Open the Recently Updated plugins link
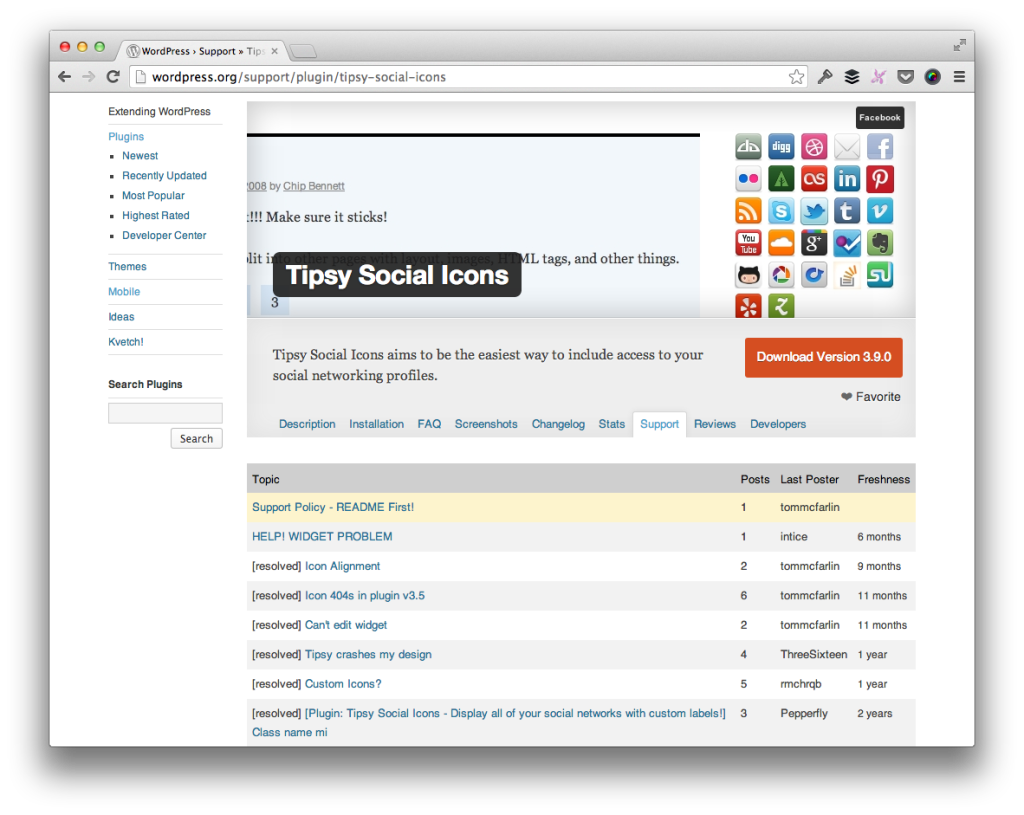 tap(164, 176)
